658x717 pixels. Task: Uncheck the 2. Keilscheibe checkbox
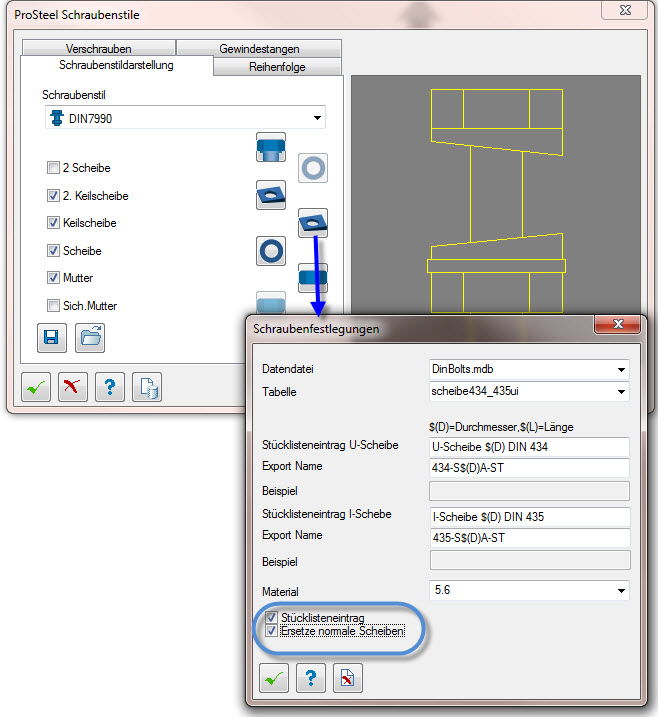[53, 196]
